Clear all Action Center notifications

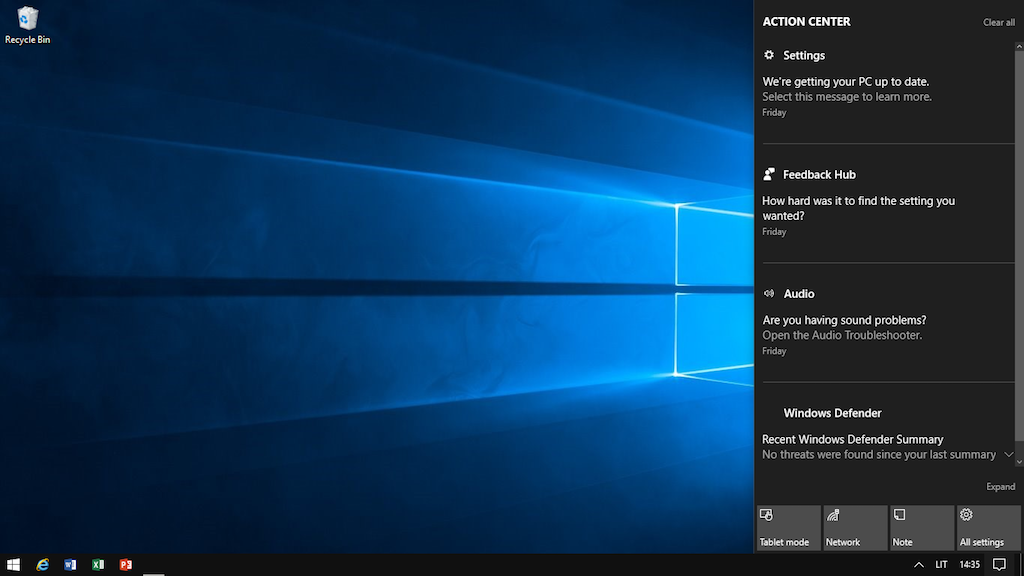click(x=998, y=22)
